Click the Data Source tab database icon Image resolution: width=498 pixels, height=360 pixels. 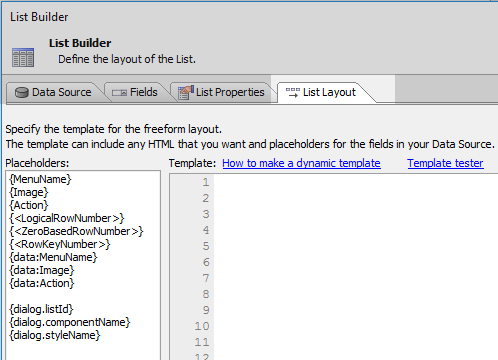coord(22,92)
